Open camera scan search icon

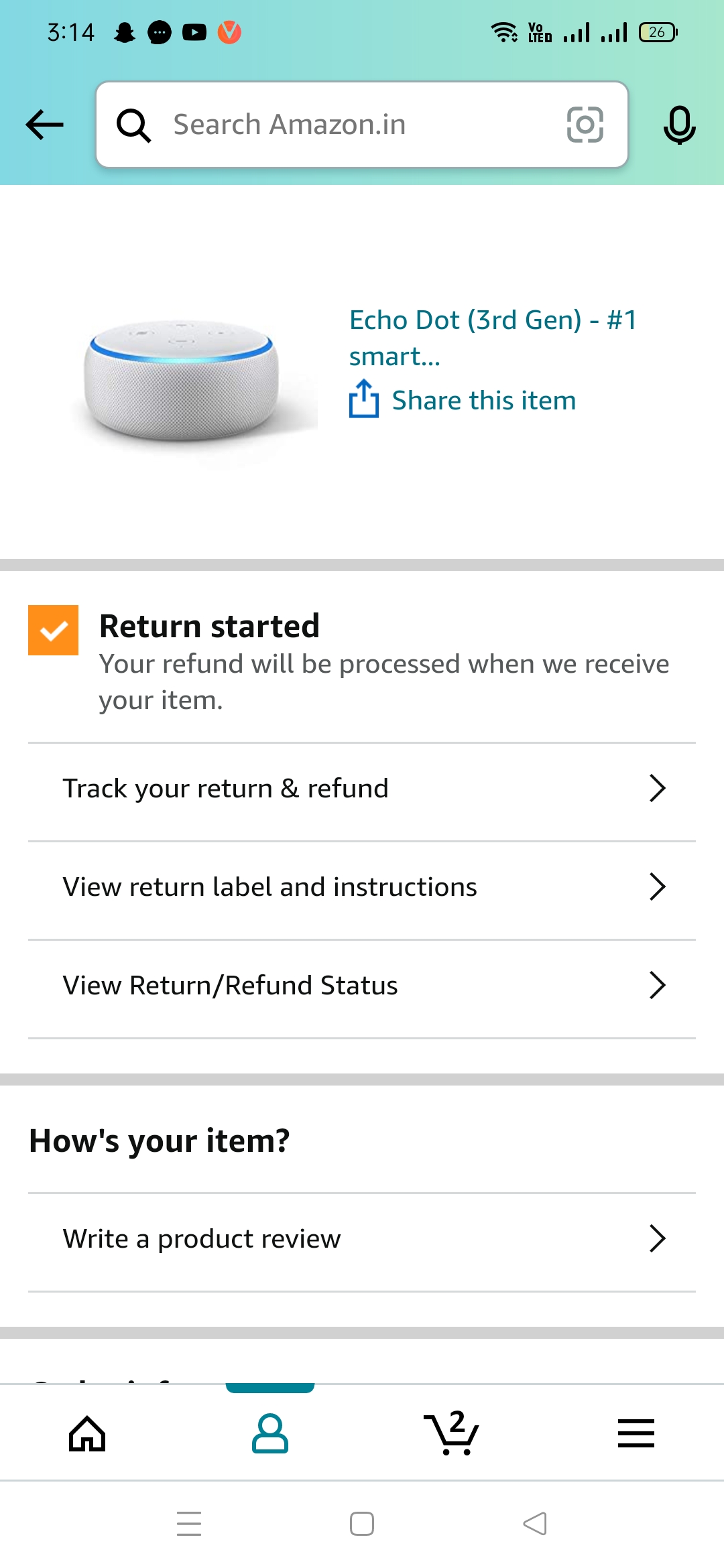point(585,125)
